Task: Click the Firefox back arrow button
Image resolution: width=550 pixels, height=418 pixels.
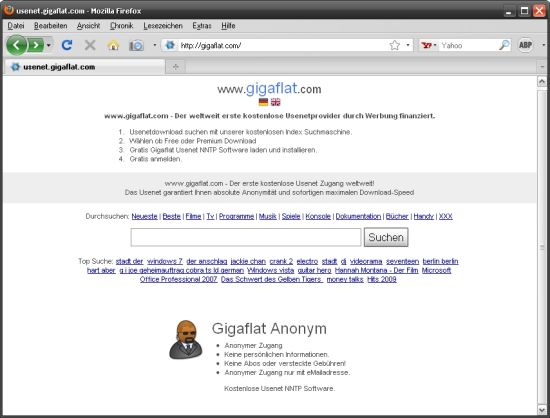Action: click(x=16, y=45)
